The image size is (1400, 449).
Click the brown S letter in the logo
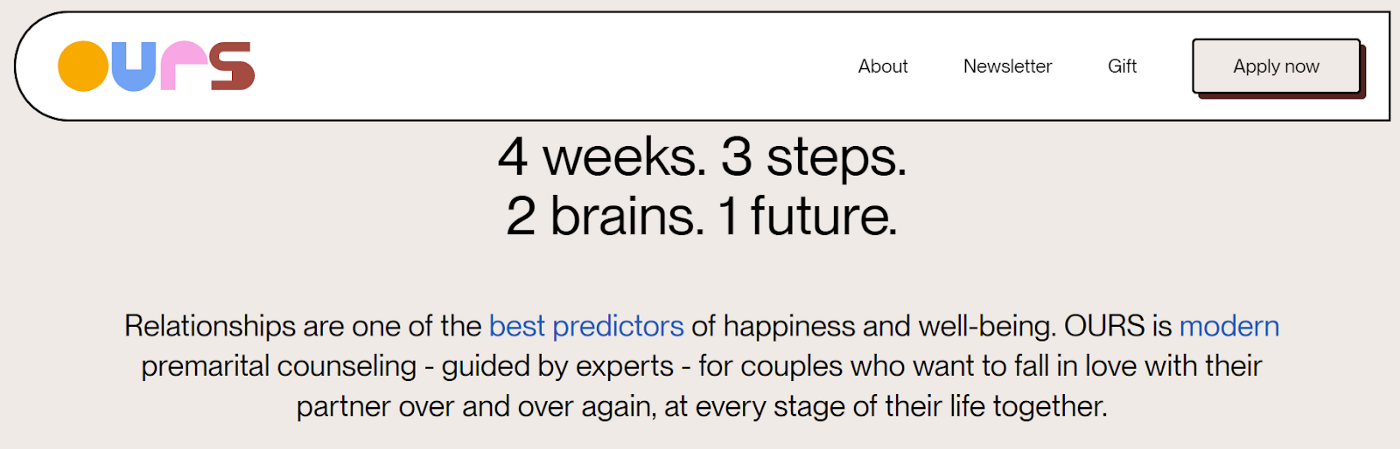coord(232,67)
